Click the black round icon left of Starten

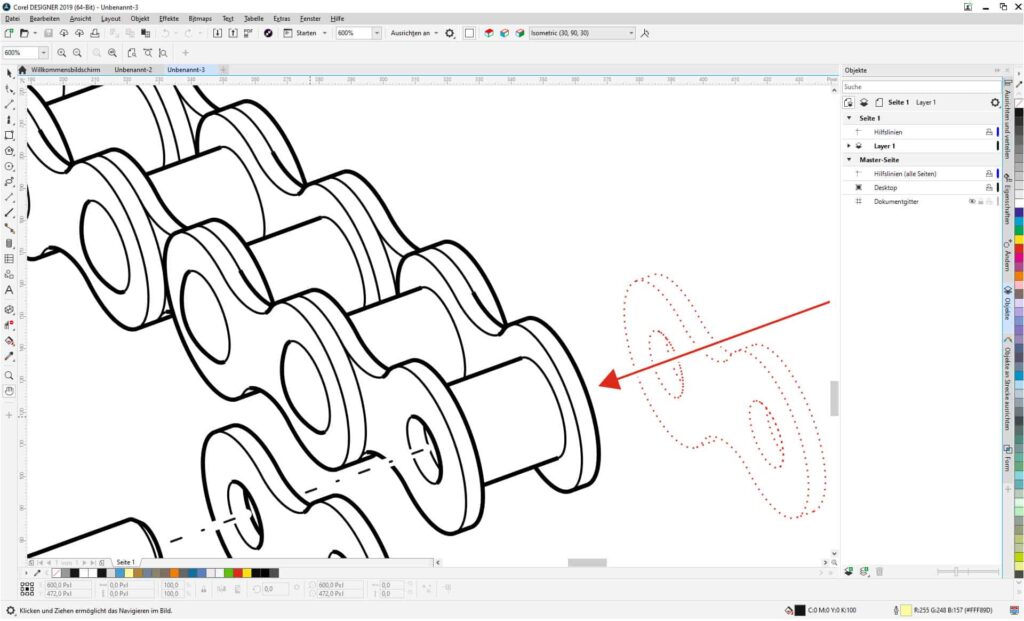coord(268,33)
